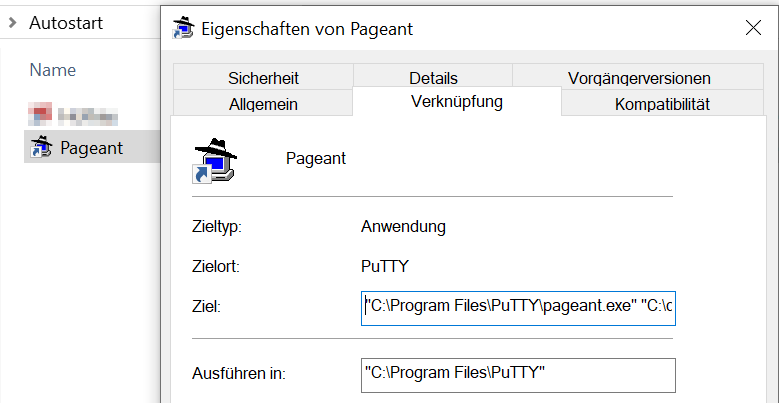
Task: Expand the chevron before Autostart
Action: [11, 22]
